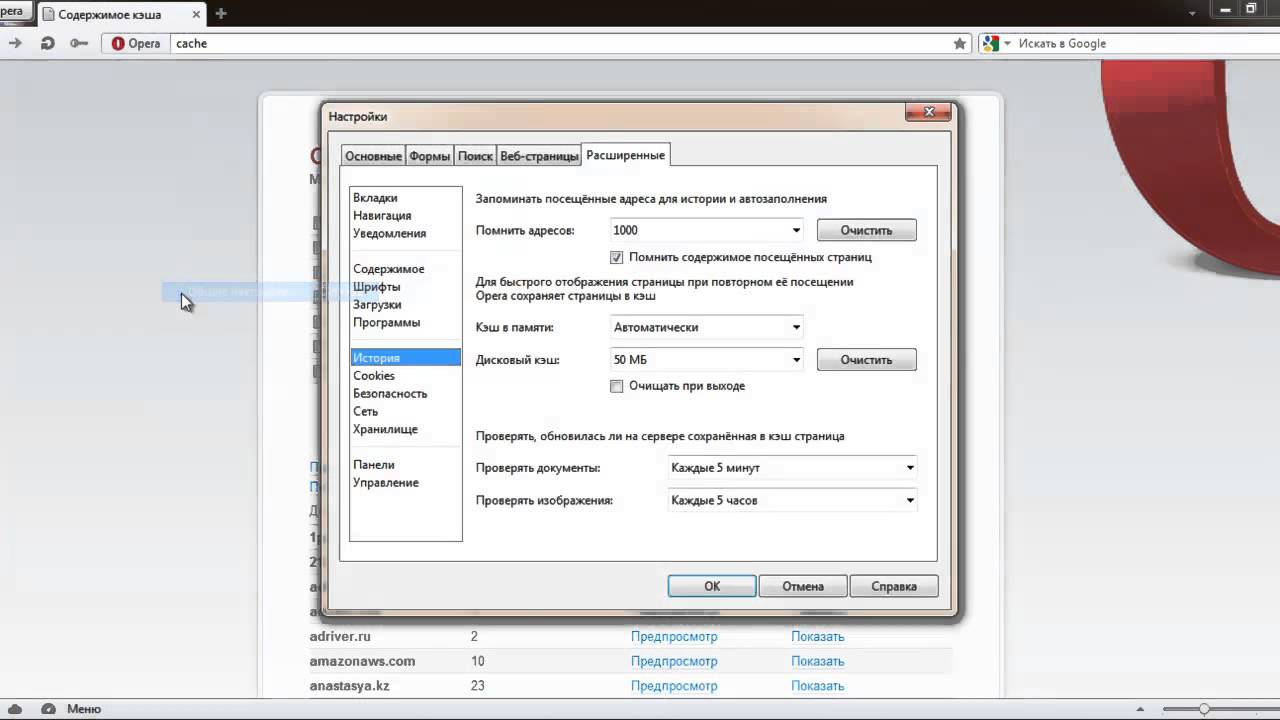Bookmark page with the star icon
Viewport: 1280px width, 720px height.
(960, 43)
